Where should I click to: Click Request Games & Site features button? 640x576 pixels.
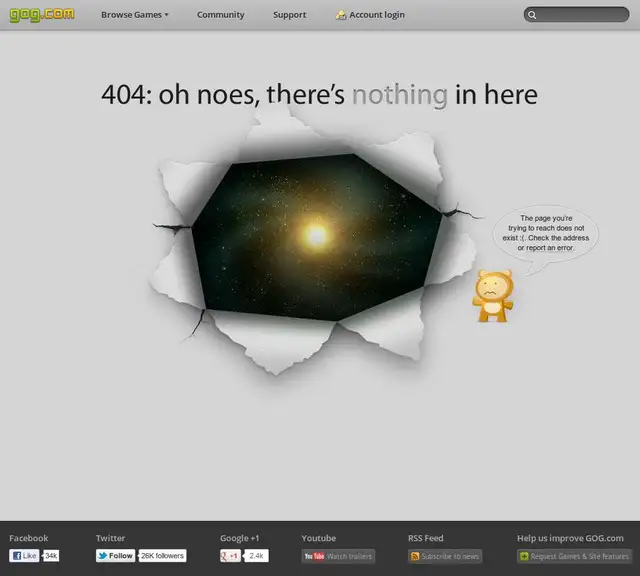click(x=574, y=556)
